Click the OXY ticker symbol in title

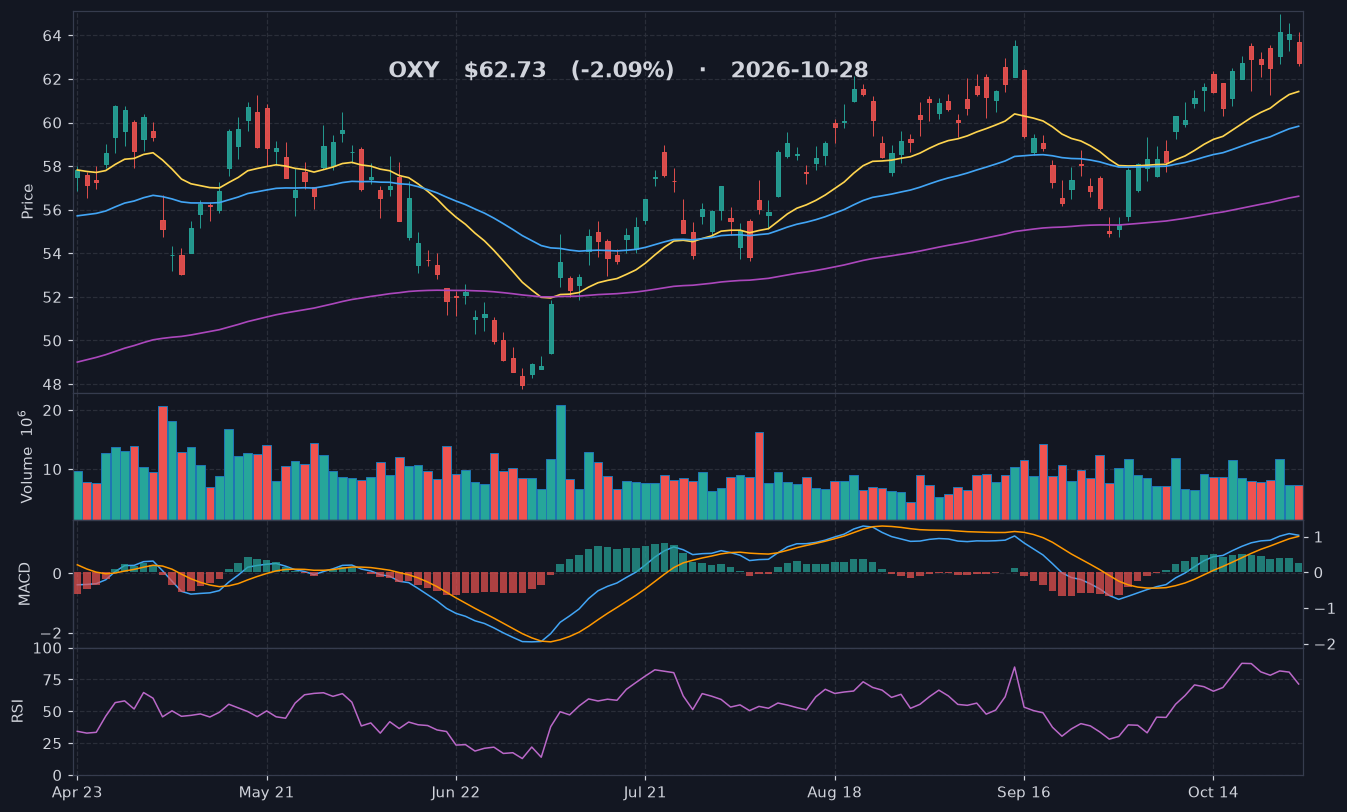pos(413,71)
